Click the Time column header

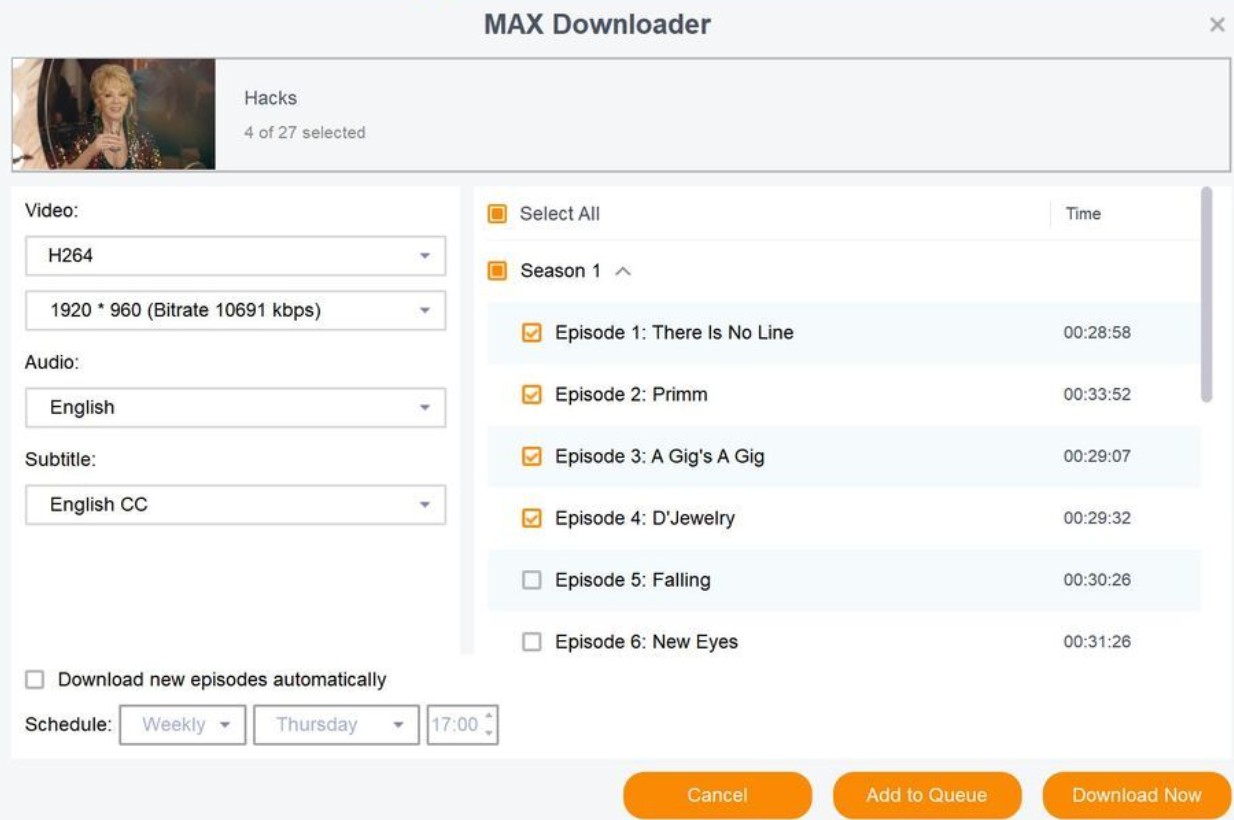(x=1083, y=214)
